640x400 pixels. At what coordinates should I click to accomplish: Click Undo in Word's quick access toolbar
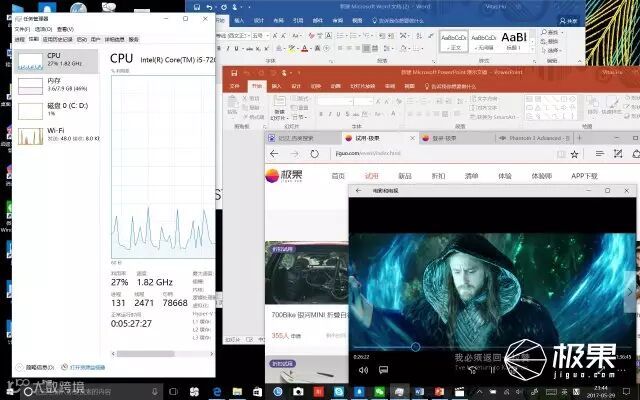[209, 7]
